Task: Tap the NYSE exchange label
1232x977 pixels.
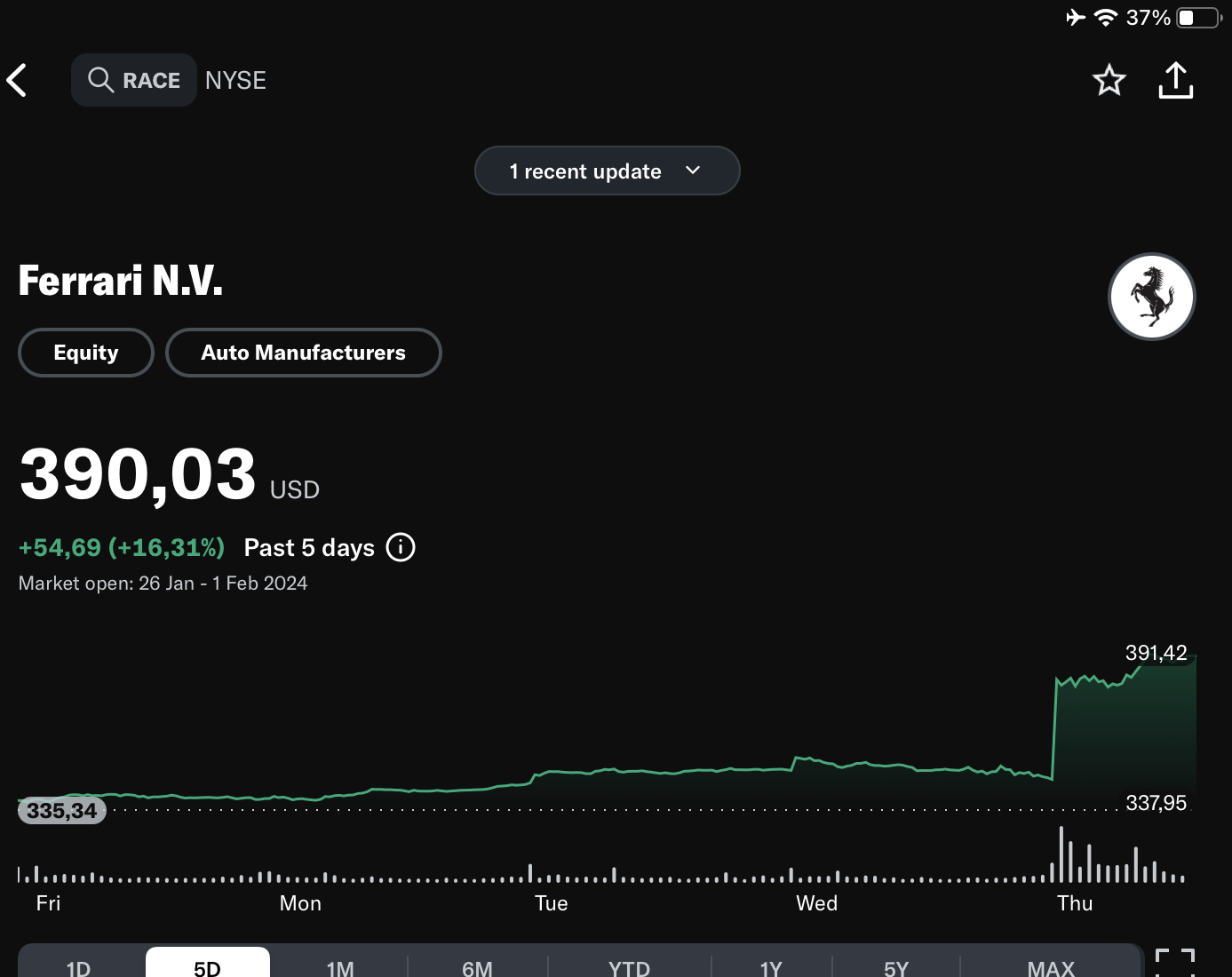Action: [235, 80]
